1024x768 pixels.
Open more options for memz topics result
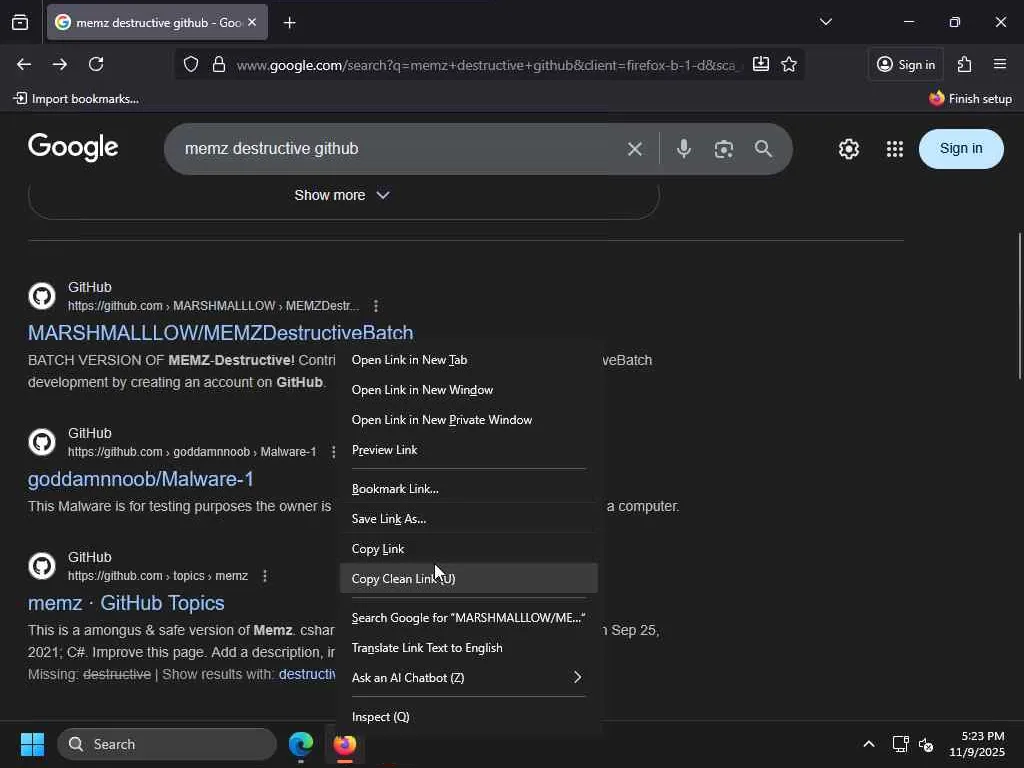click(x=264, y=576)
